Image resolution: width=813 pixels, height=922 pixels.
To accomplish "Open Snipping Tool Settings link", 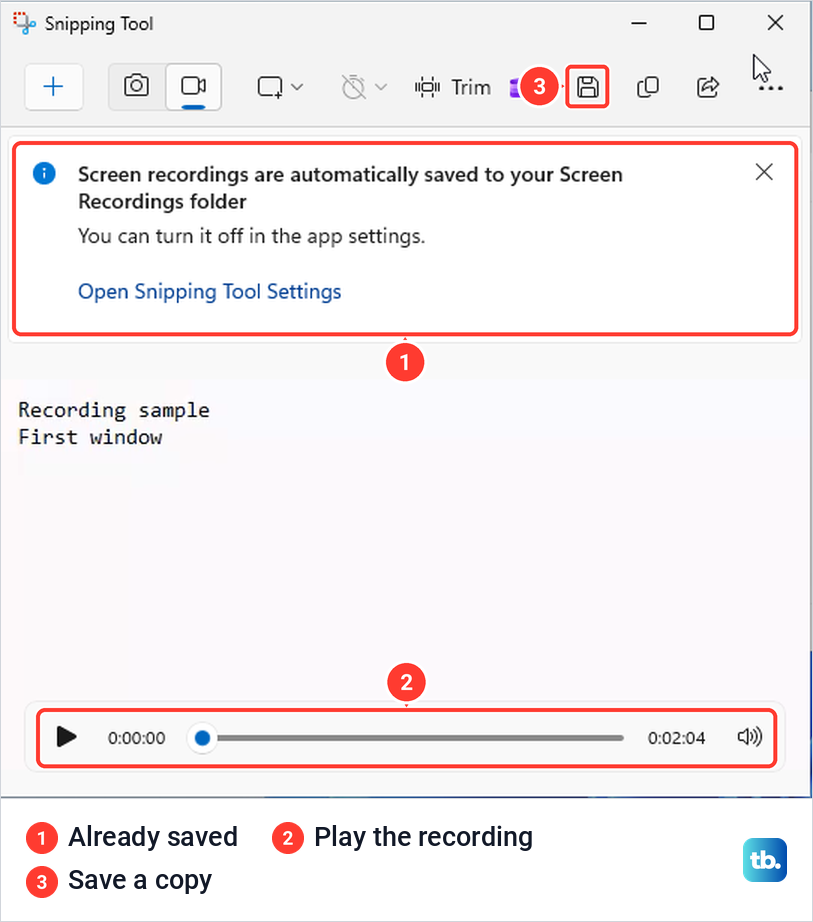I will (x=210, y=292).
